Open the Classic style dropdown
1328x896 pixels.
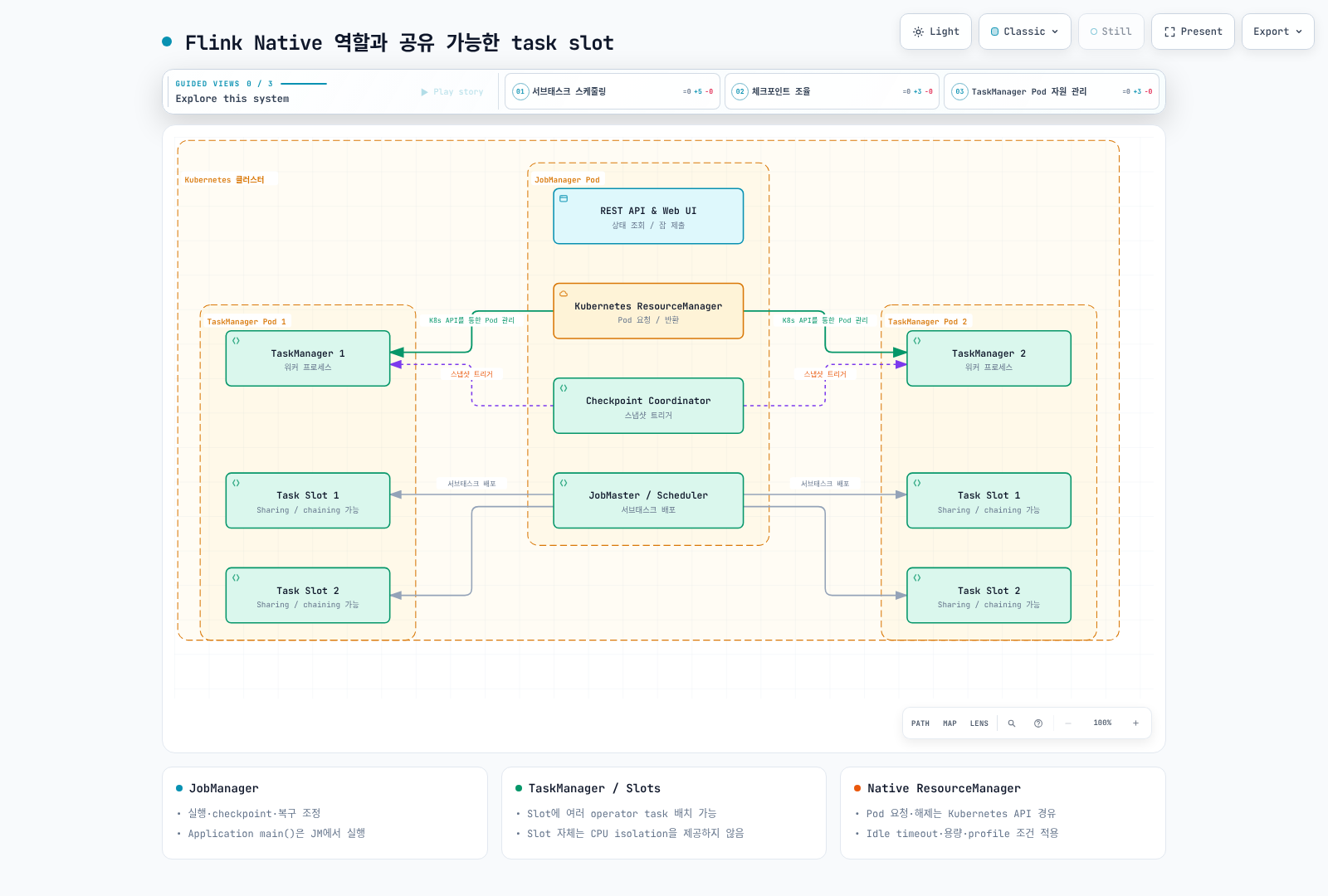click(1024, 32)
